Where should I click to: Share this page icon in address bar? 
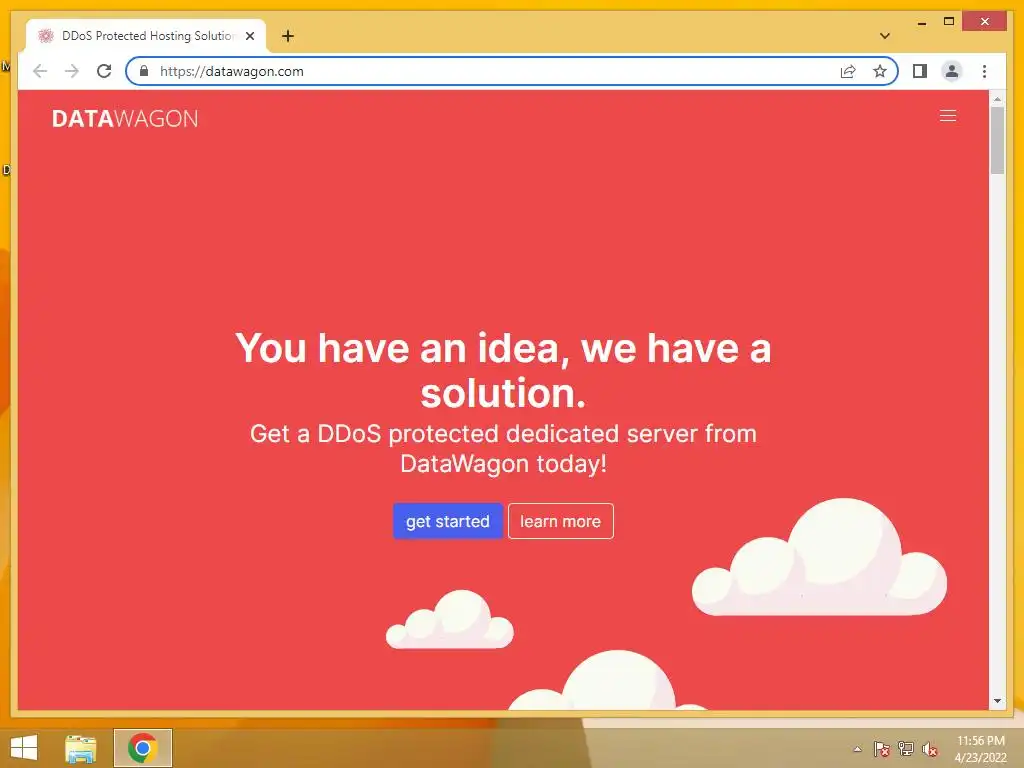[848, 71]
